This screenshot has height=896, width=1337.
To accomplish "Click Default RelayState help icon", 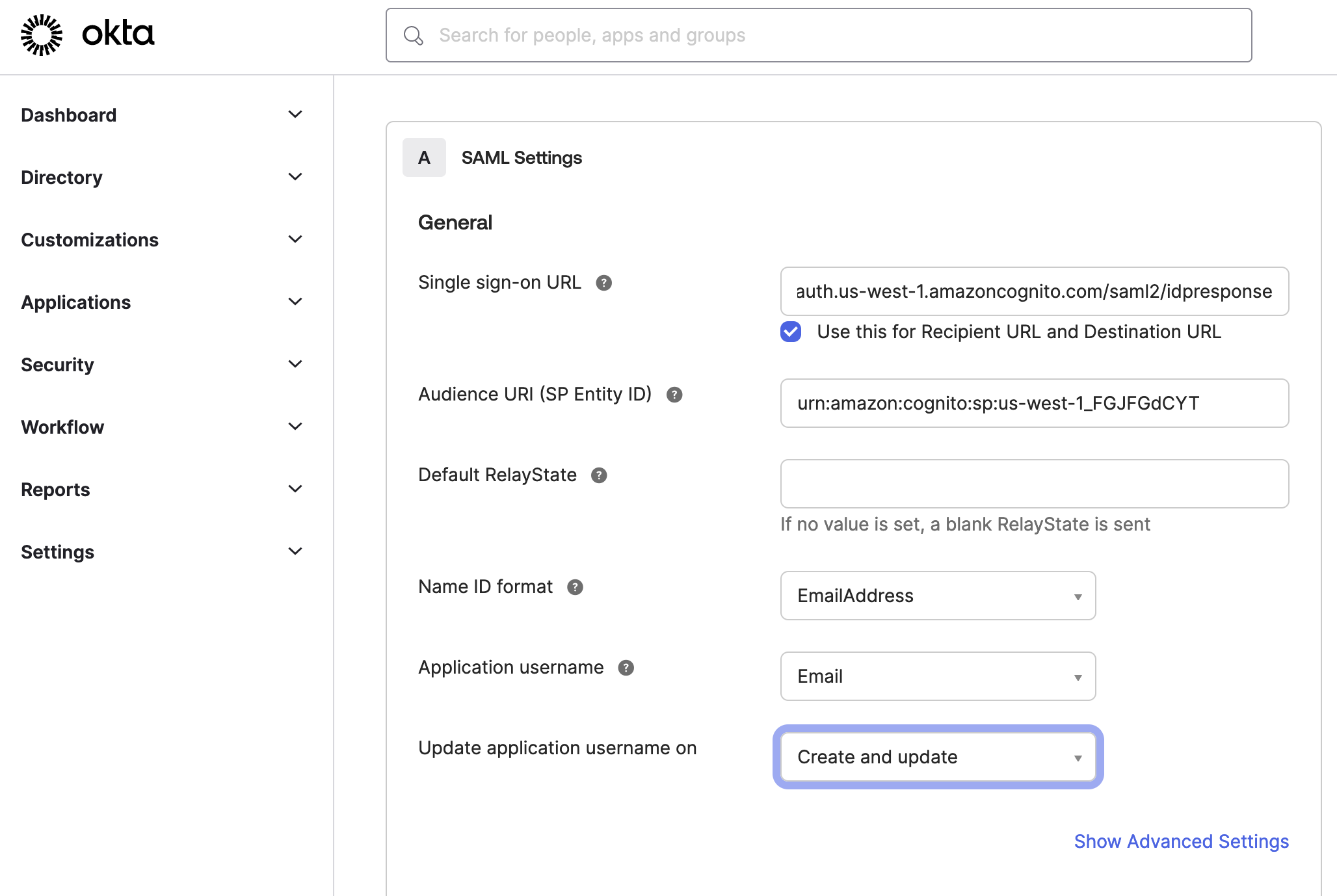I will point(599,475).
